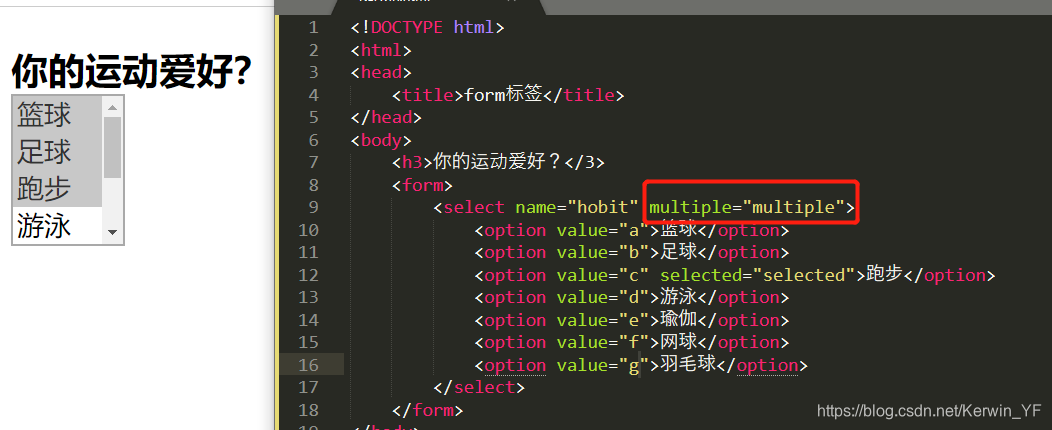Image resolution: width=1052 pixels, height=430 pixels.
Task: Click line number 9 in gutter
Action: pos(313,207)
